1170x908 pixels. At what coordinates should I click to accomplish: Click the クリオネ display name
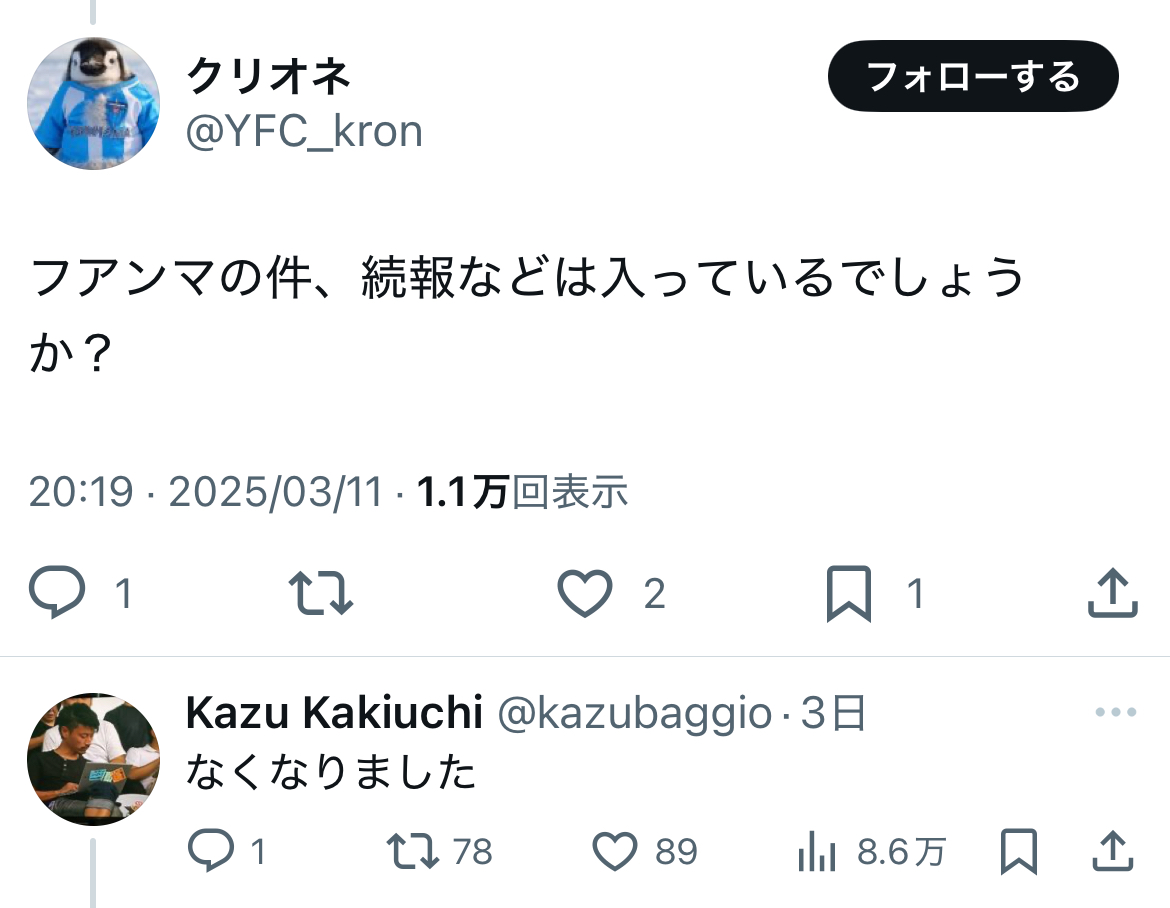[x=268, y=76]
